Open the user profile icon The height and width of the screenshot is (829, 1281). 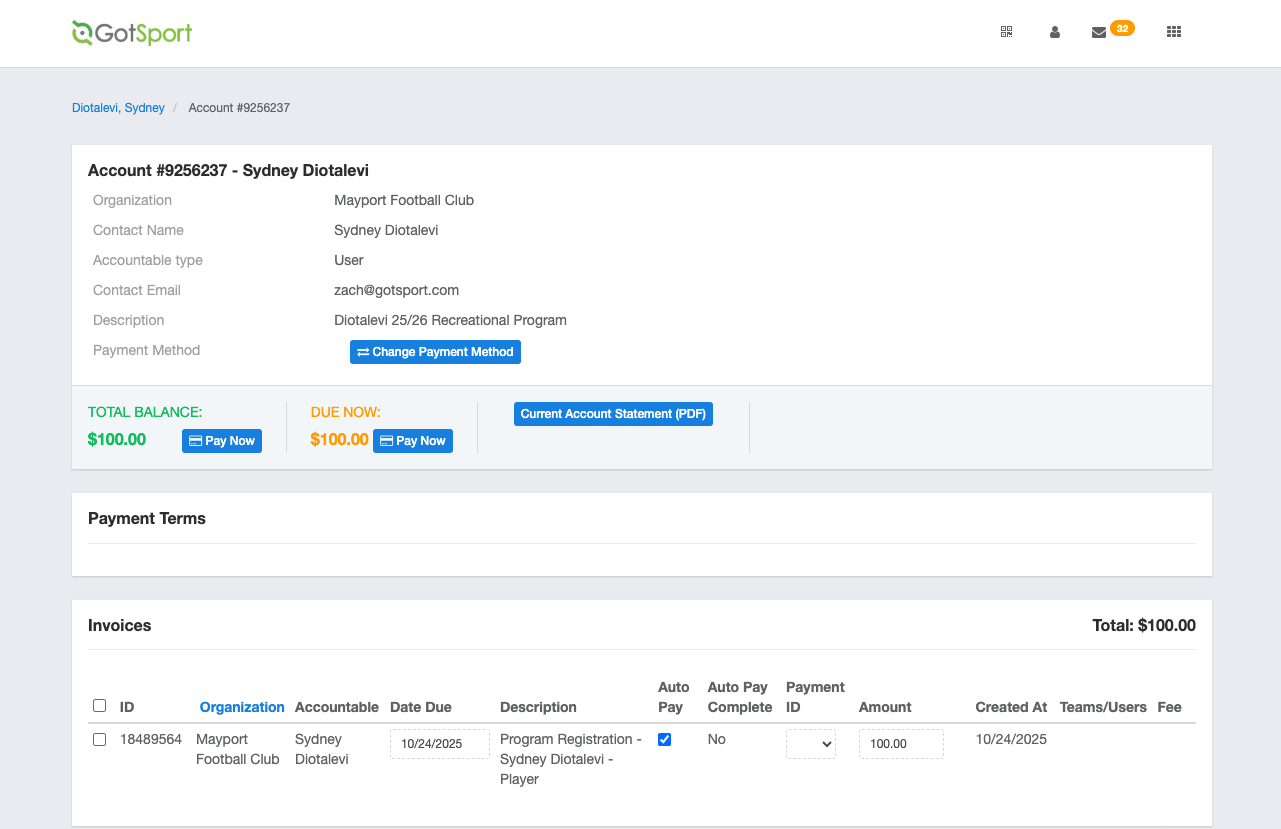(x=1054, y=32)
